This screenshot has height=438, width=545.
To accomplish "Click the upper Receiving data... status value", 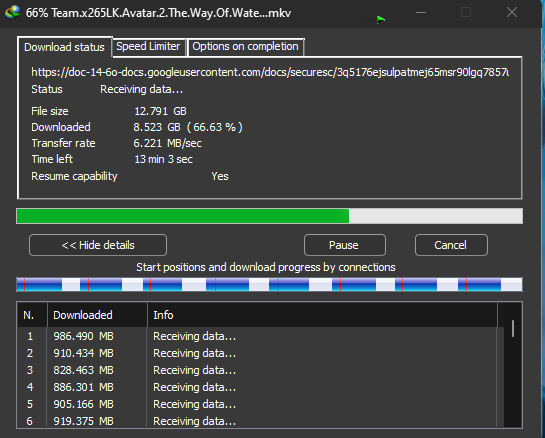I will point(141,89).
